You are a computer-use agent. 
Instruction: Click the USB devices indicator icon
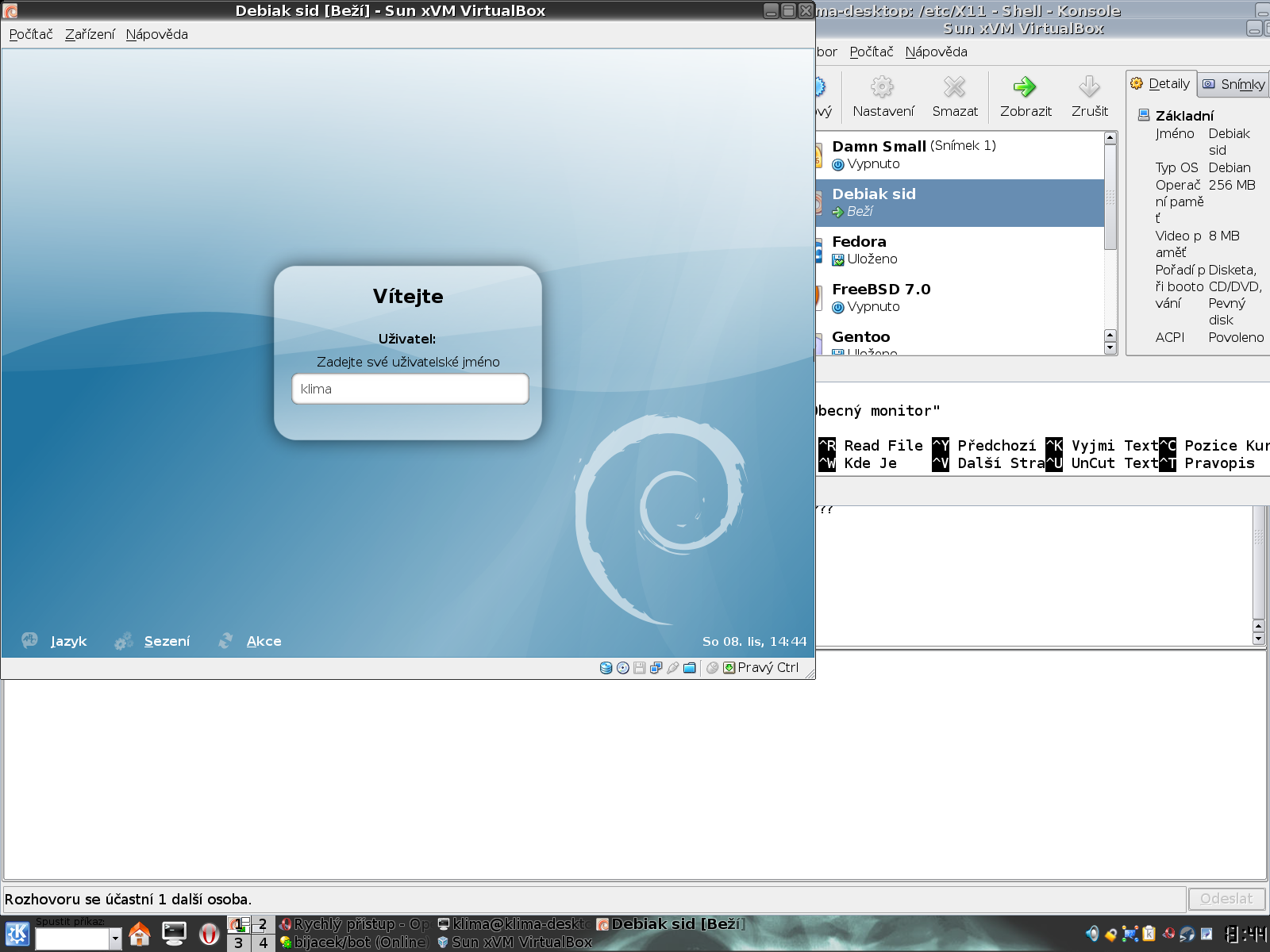click(x=672, y=668)
